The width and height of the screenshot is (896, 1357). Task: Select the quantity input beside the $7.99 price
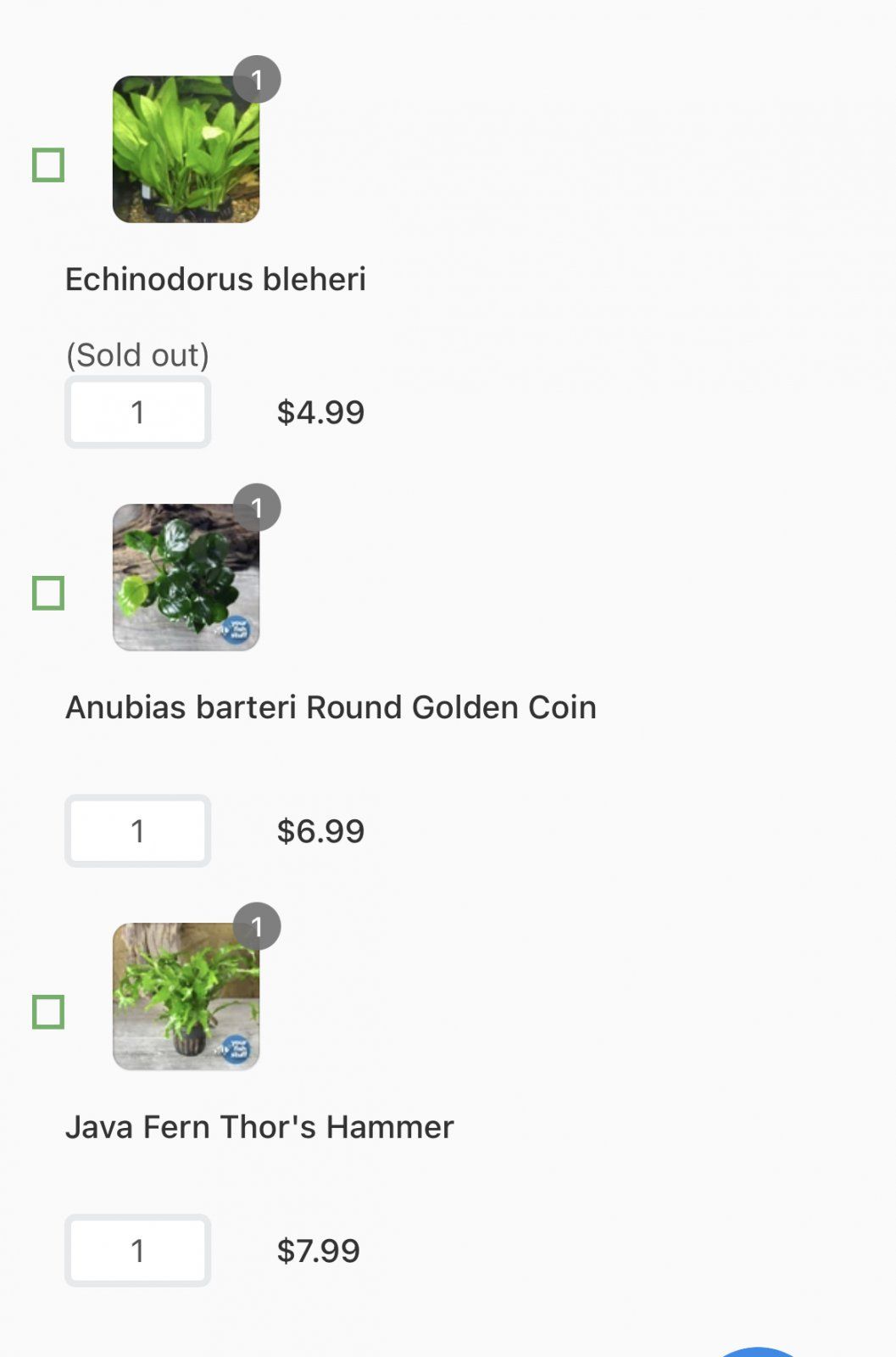coord(138,1250)
